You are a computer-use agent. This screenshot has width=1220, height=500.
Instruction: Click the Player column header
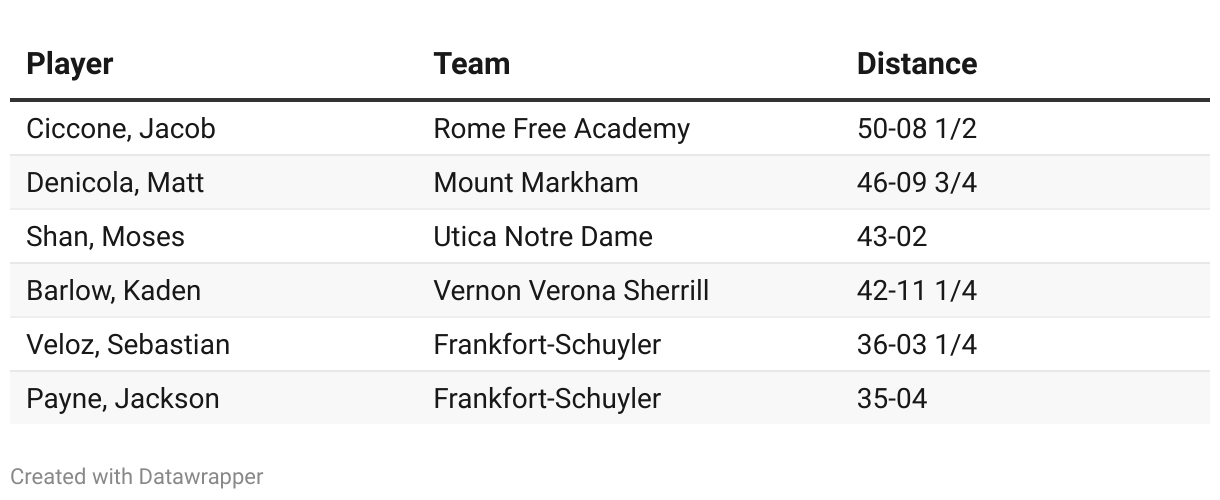70,64
